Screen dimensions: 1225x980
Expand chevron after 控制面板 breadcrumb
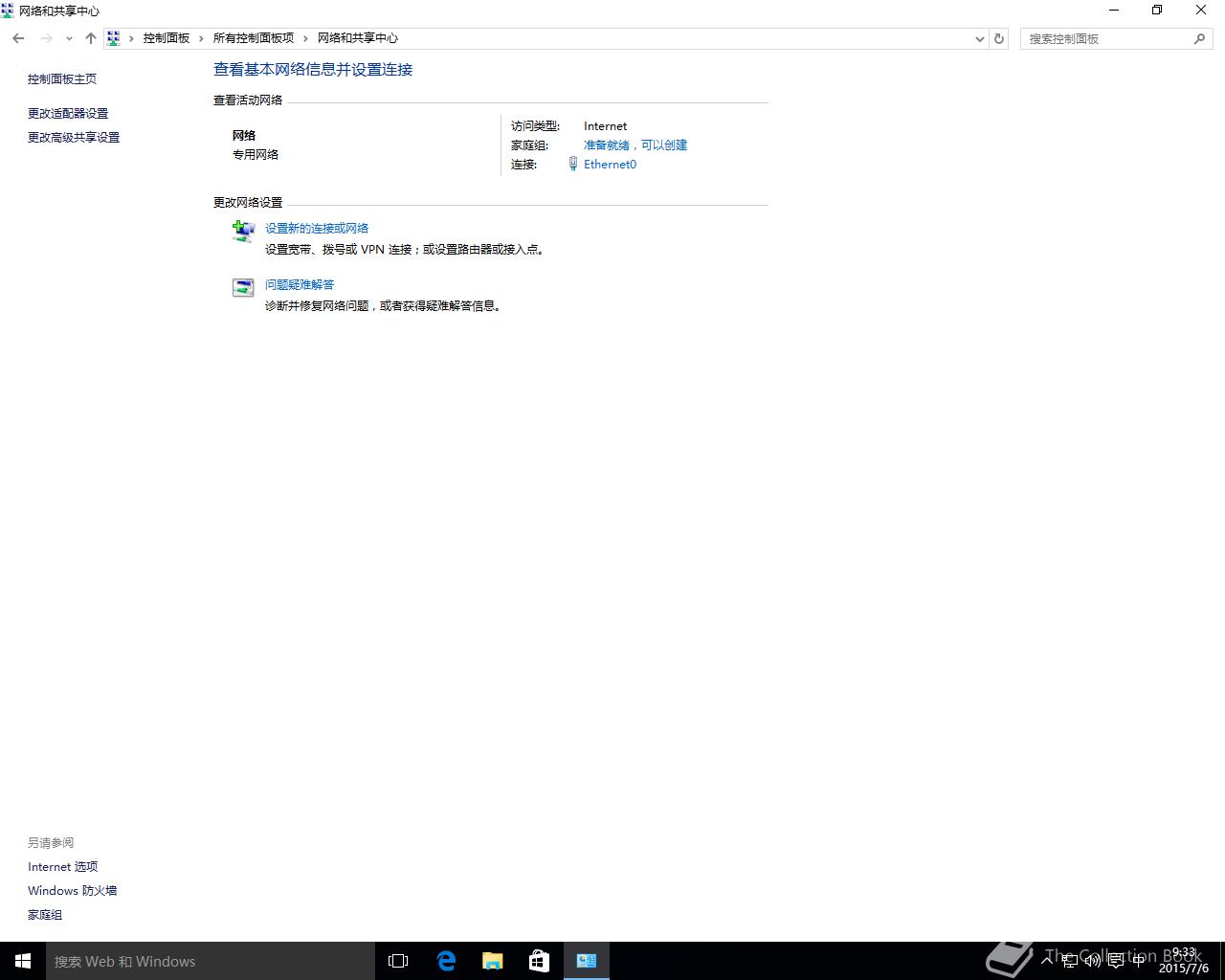coord(201,38)
